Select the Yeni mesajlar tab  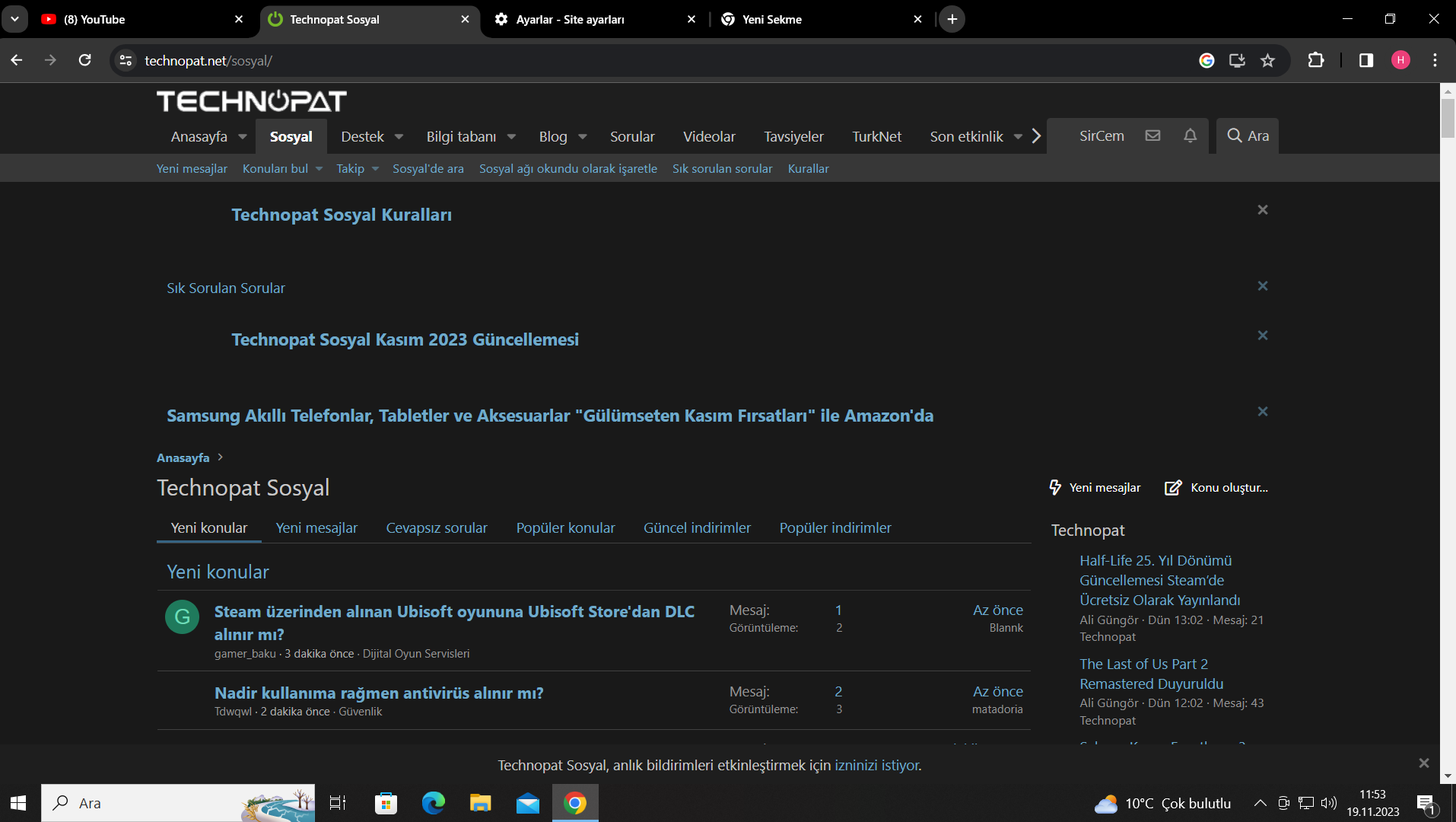(316, 527)
